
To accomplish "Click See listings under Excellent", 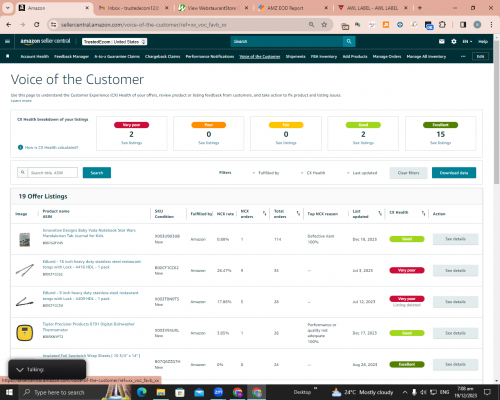I will pyautogui.click(x=440, y=143).
